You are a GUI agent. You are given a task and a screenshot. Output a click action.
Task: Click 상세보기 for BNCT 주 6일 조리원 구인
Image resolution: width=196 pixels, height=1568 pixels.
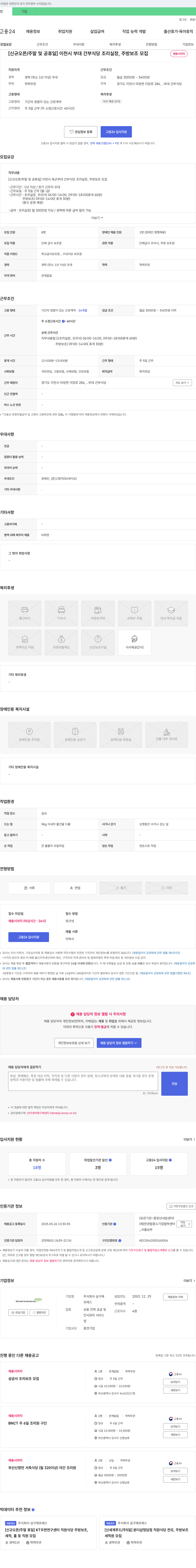coord(175,1427)
